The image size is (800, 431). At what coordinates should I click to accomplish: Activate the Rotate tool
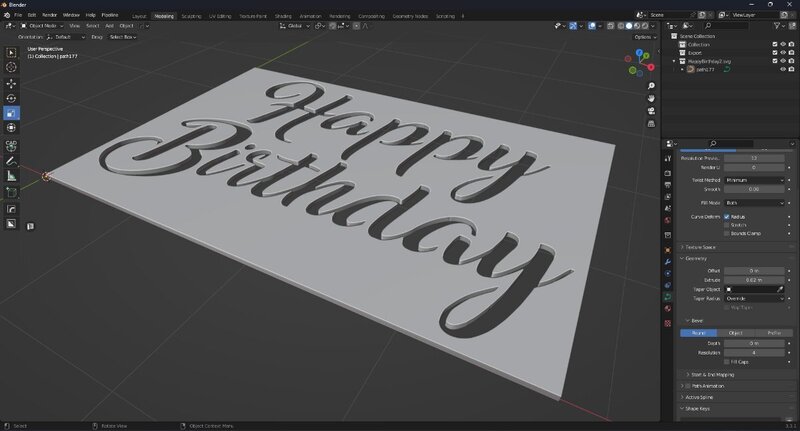[12, 98]
